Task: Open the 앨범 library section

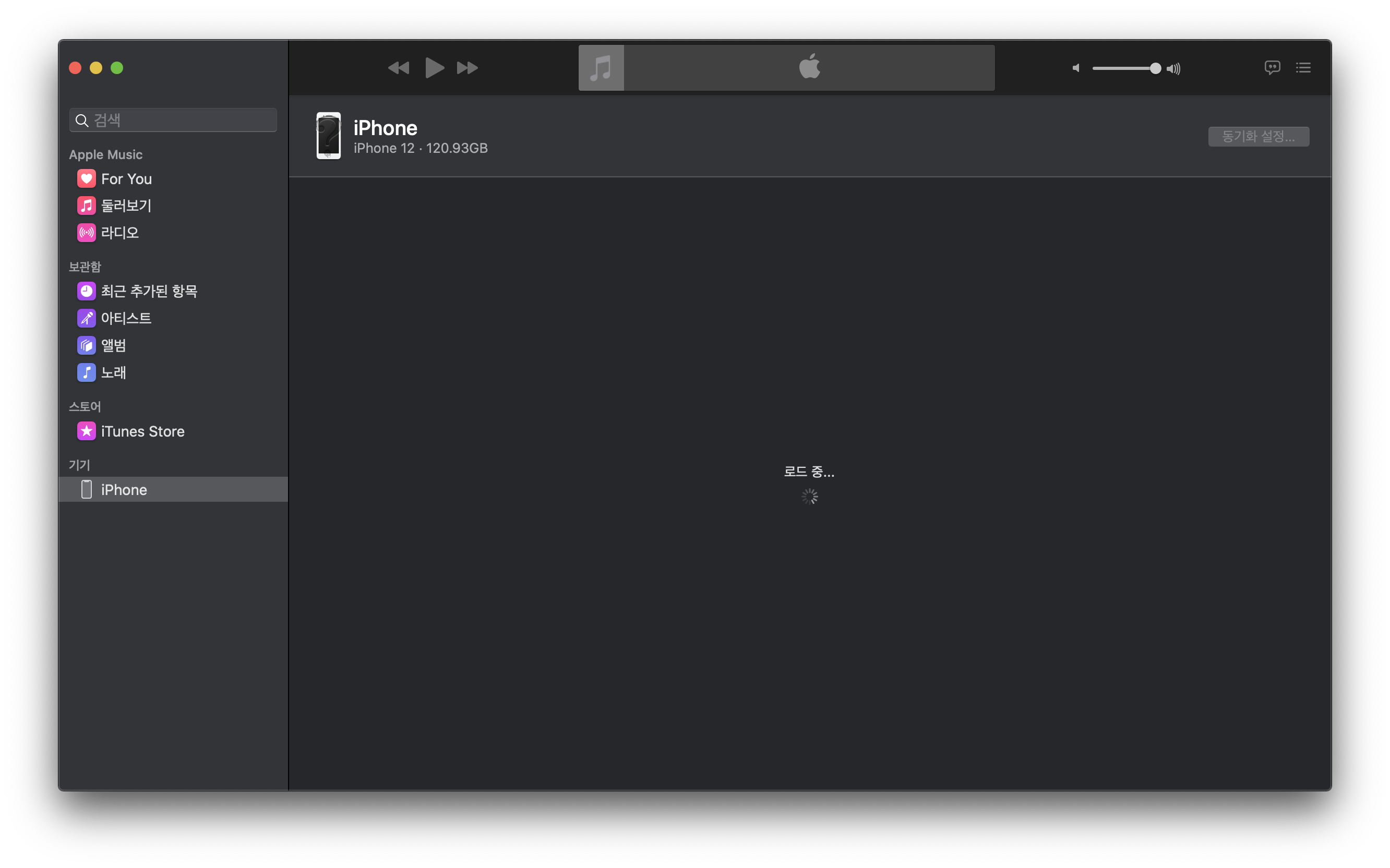Action: pyautogui.click(x=113, y=345)
